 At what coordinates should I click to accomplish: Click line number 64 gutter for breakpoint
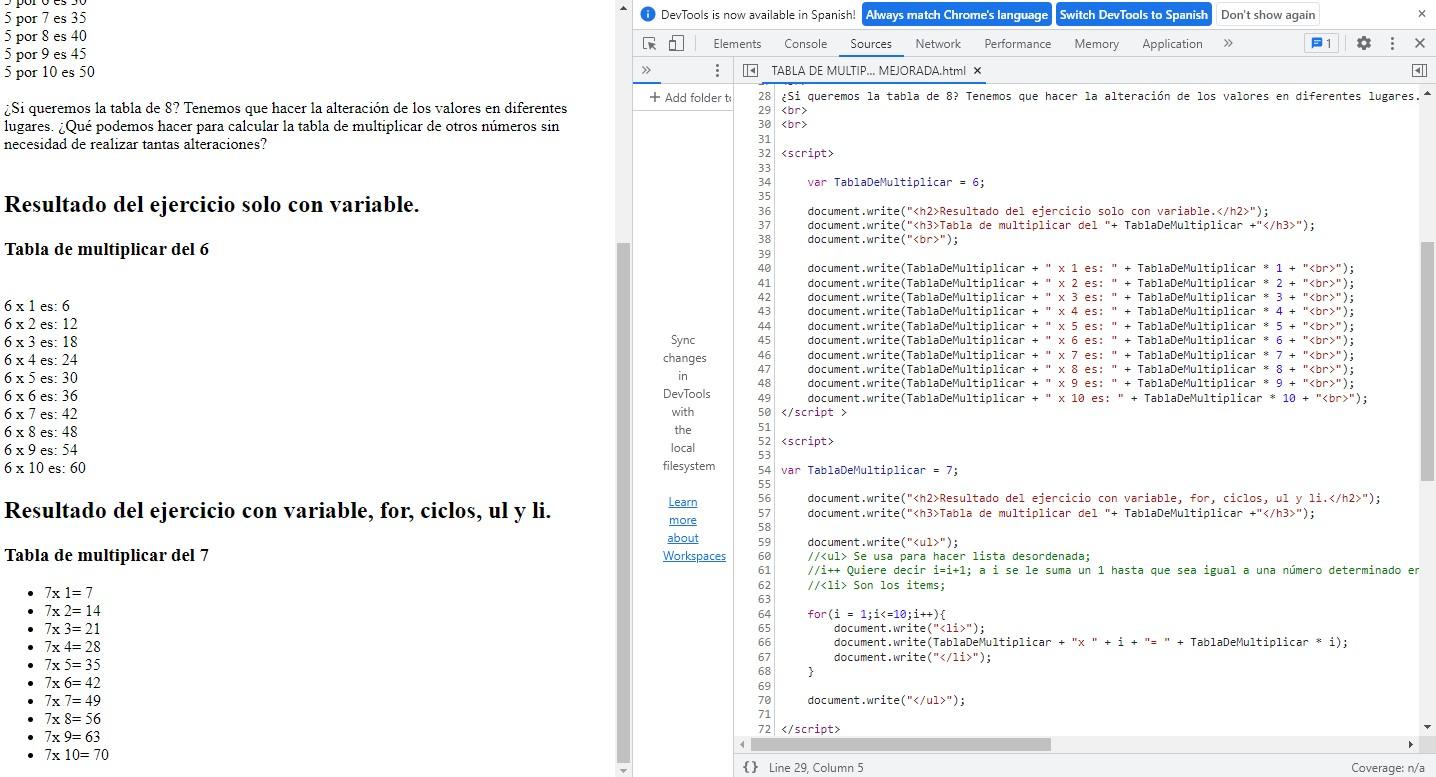(x=765, y=614)
